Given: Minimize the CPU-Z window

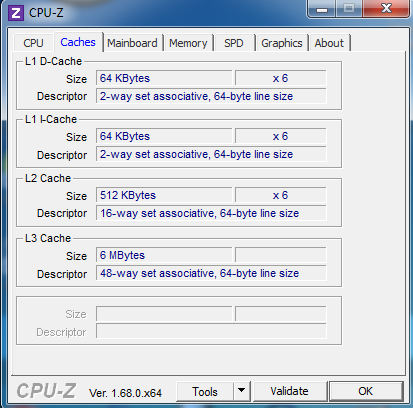Looking at the screenshot, I should tap(322, 9).
